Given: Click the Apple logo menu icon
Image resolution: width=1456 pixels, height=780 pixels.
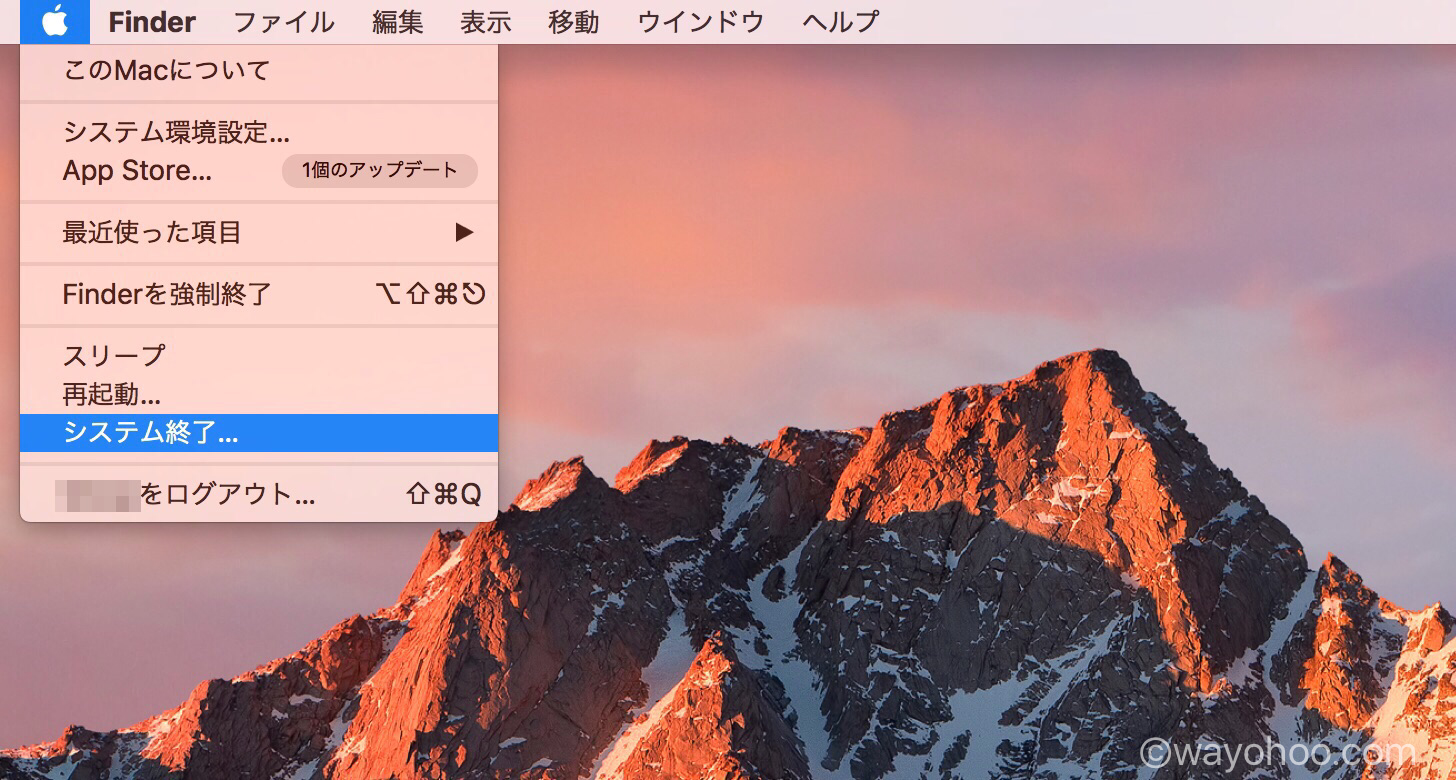Looking at the screenshot, I should coord(55,21).
